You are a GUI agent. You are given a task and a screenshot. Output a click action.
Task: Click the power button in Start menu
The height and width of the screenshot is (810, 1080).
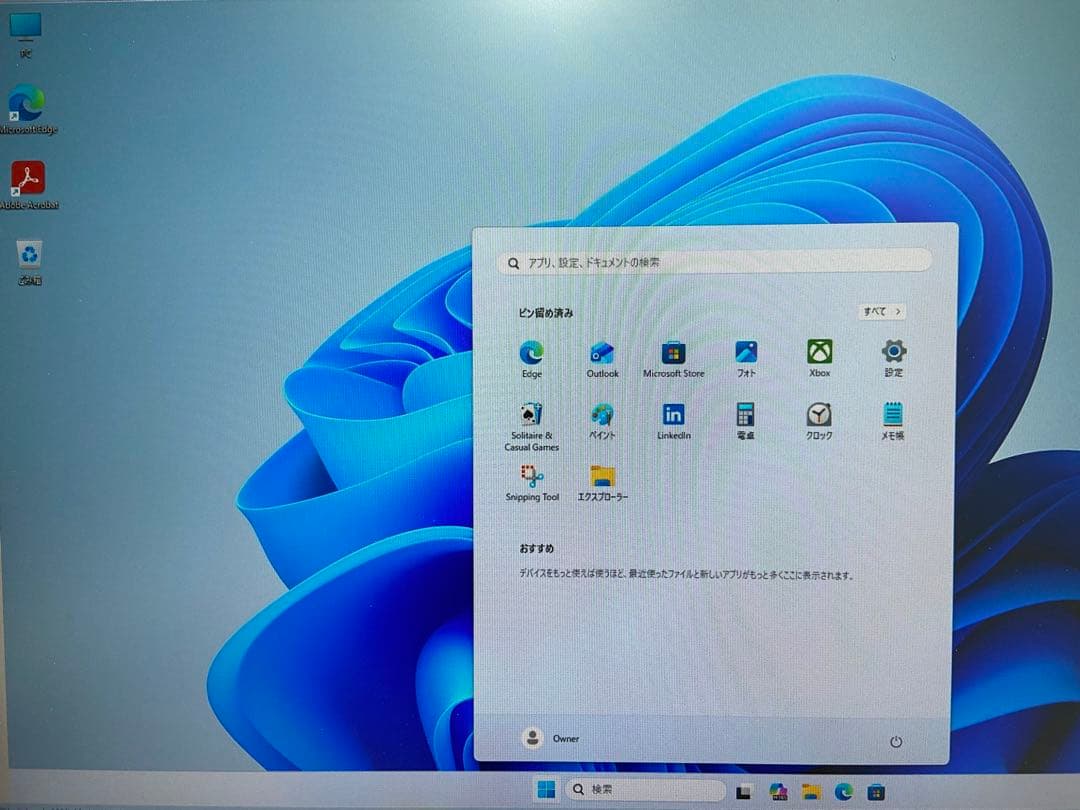[896, 738]
